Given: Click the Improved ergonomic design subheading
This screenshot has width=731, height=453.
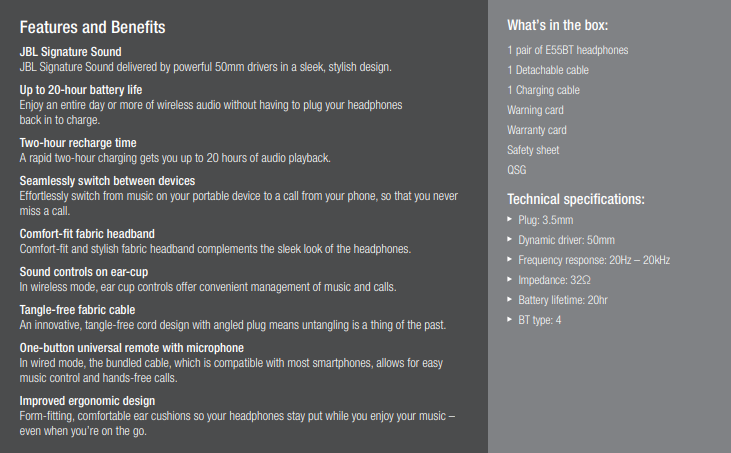Looking at the screenshot, I should click(x=87, y=401).
